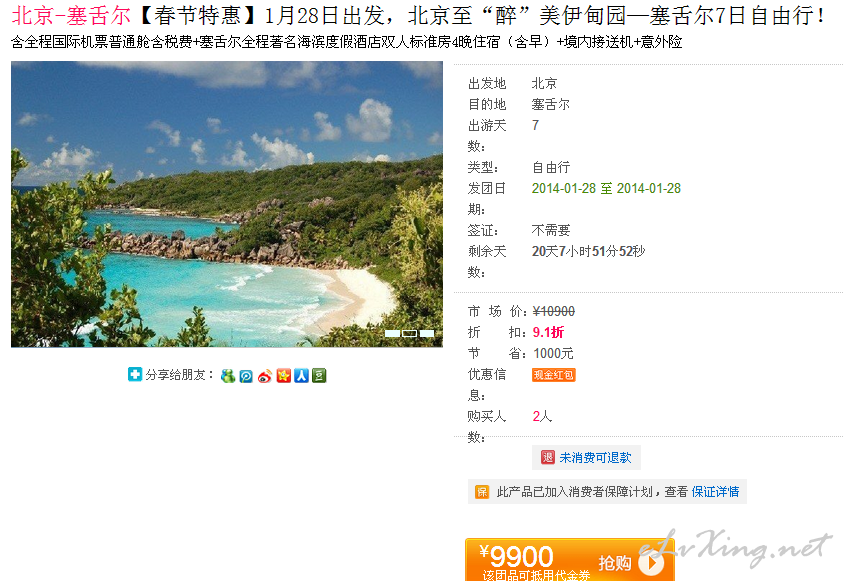Share to Renren icon
843x581 pixels.
(301, 376)
